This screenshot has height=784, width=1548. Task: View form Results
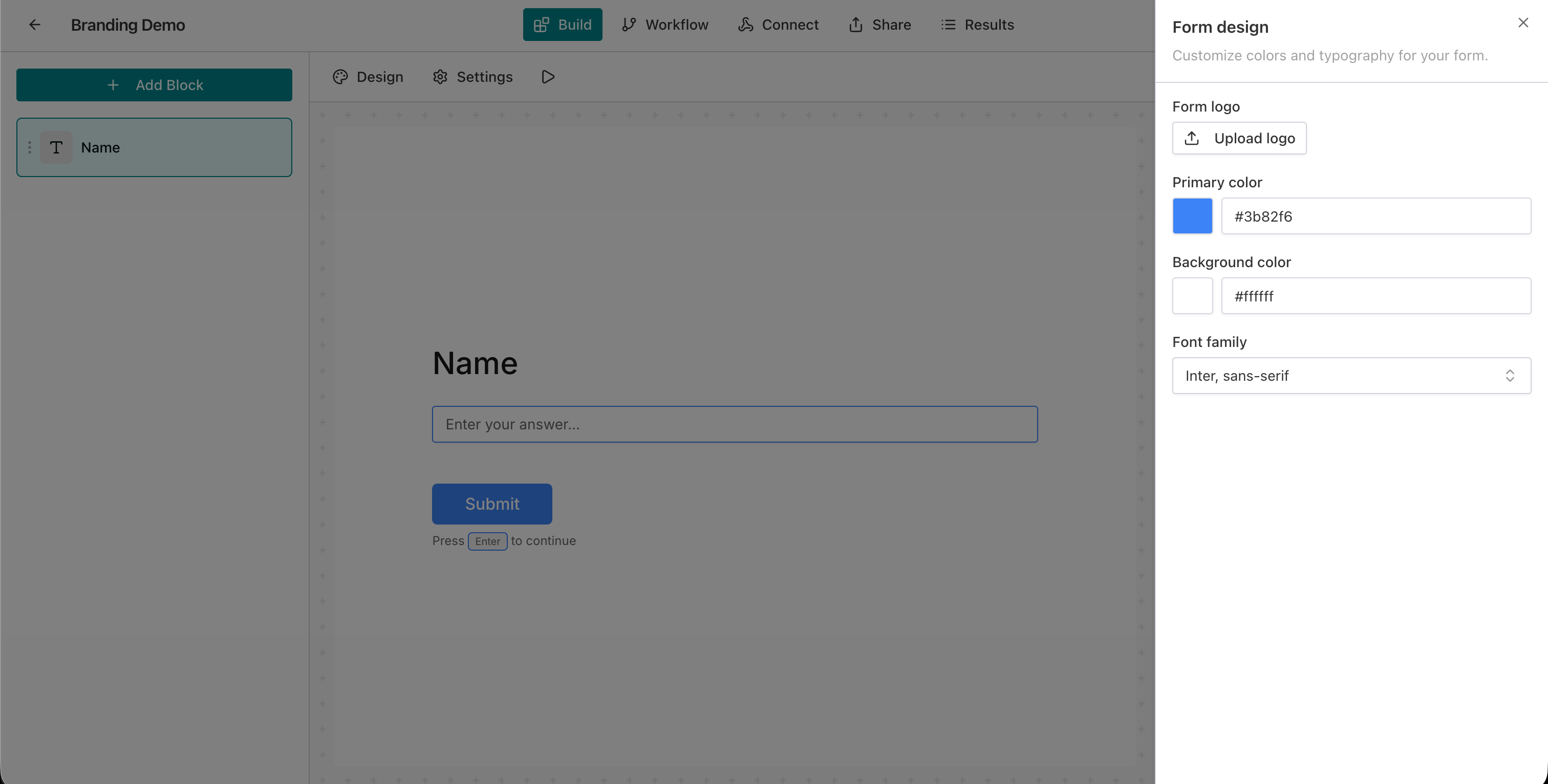pos(978,25)
